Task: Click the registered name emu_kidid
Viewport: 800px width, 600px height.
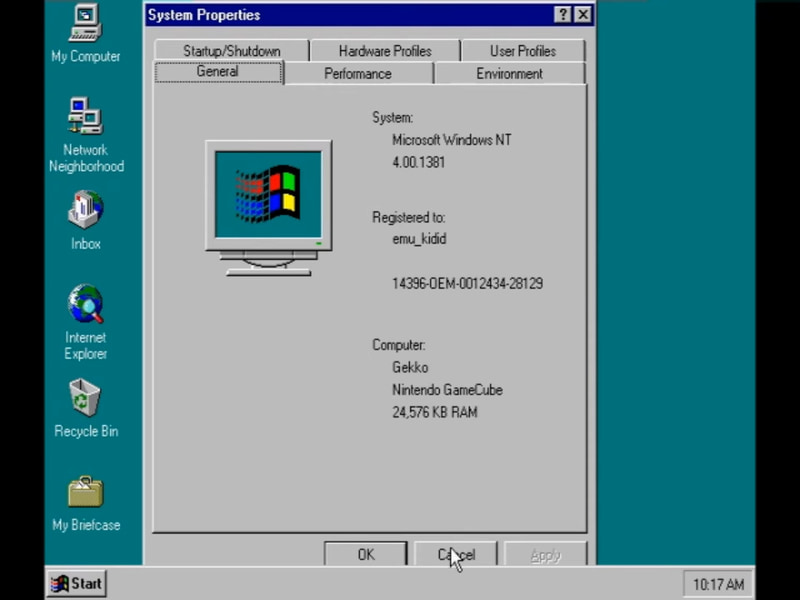Action: coord(419,239)
